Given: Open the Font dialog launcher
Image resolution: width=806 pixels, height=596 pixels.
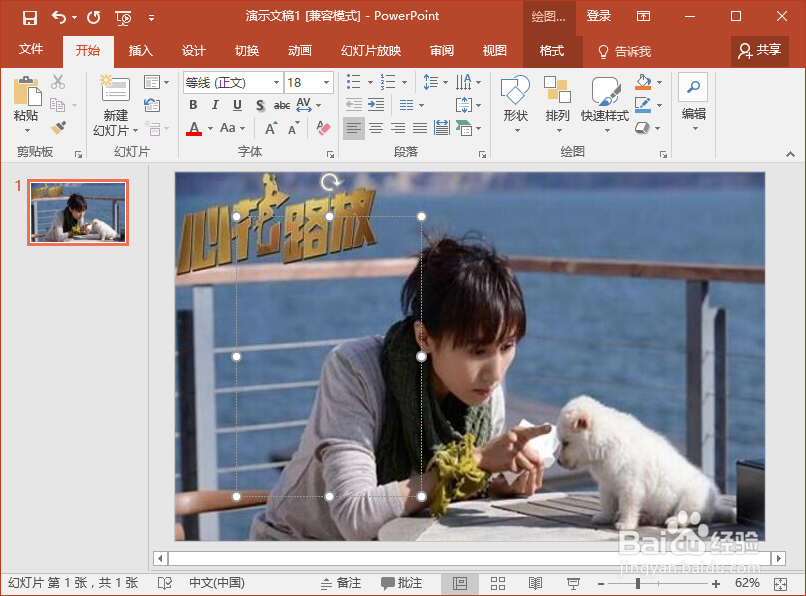Looking at the screenshot, I should (x=330, y=154).
